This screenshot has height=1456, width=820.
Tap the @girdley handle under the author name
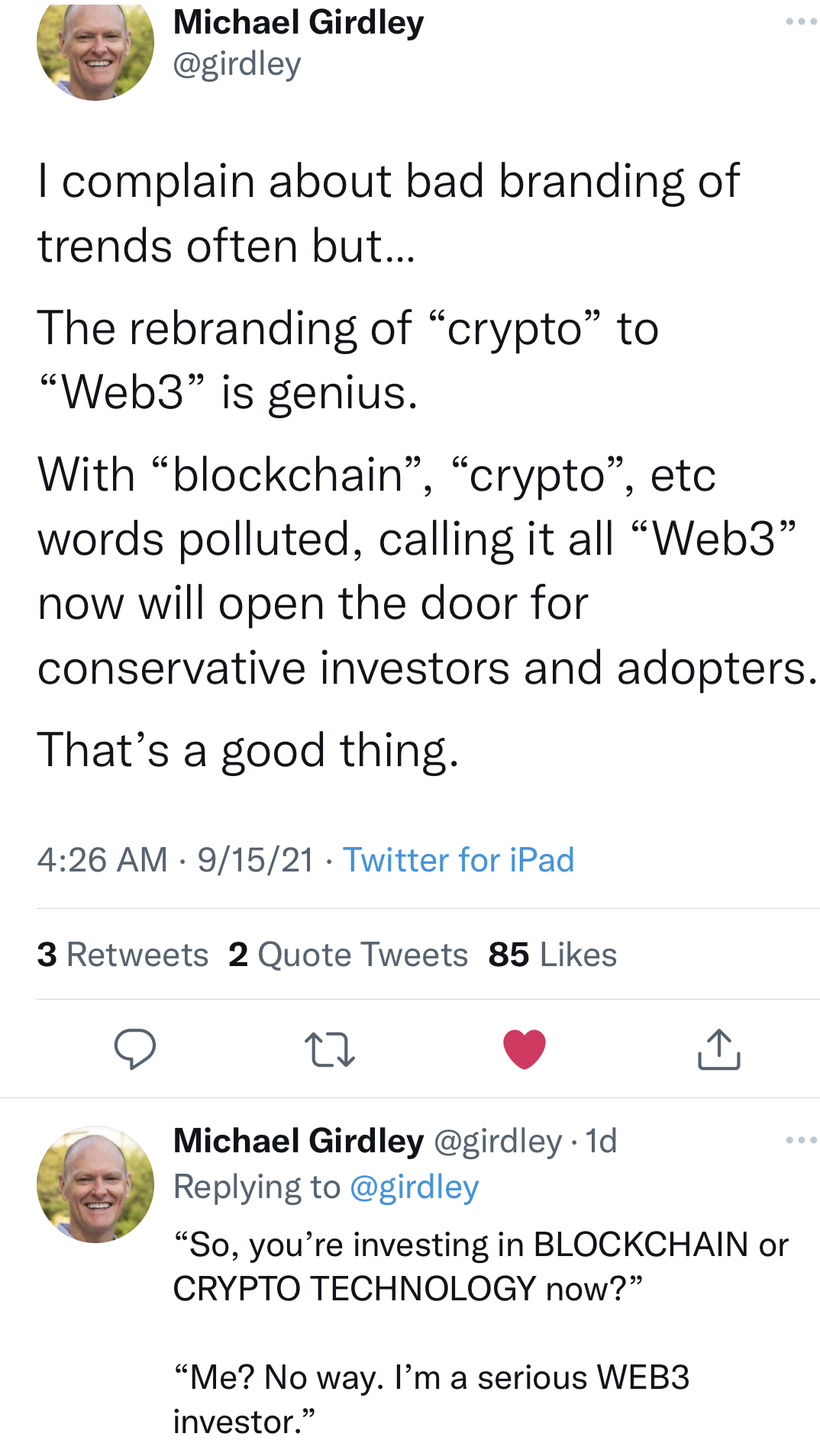click(237, 64)
